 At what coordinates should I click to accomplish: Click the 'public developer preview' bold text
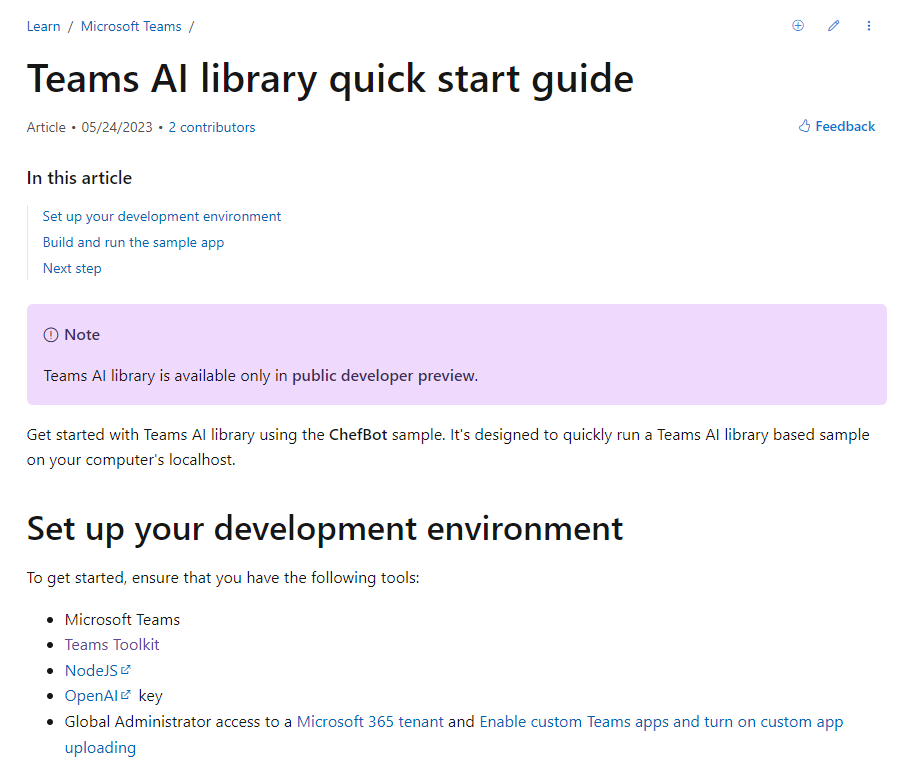pos(385,376)
